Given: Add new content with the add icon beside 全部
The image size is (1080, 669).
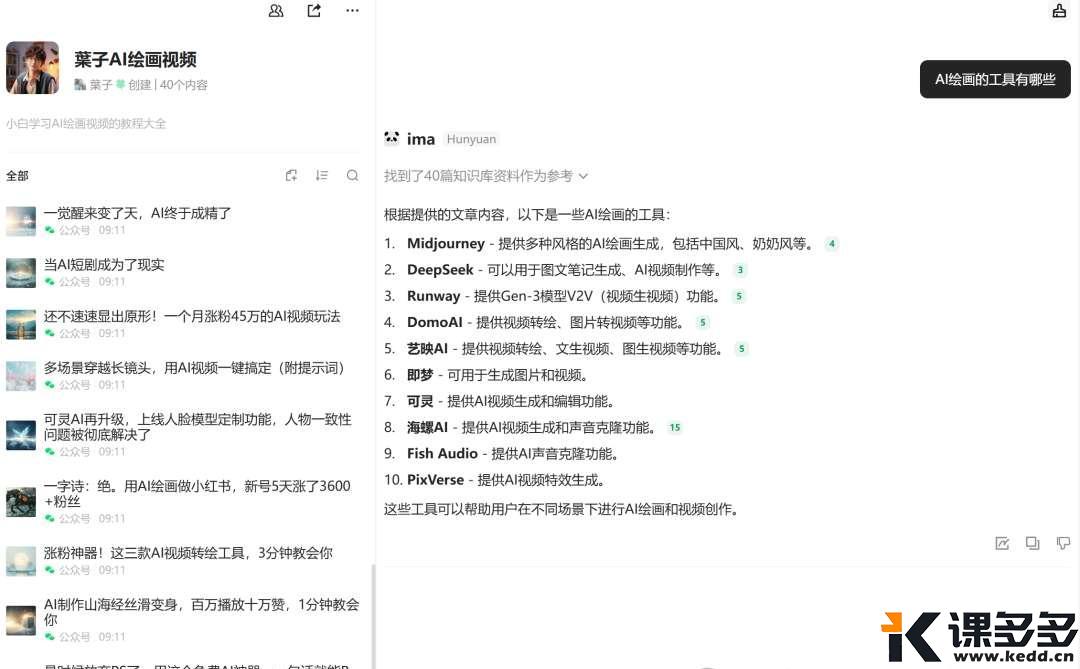Looking at the screenshot, I should click(x=291, y=175).
